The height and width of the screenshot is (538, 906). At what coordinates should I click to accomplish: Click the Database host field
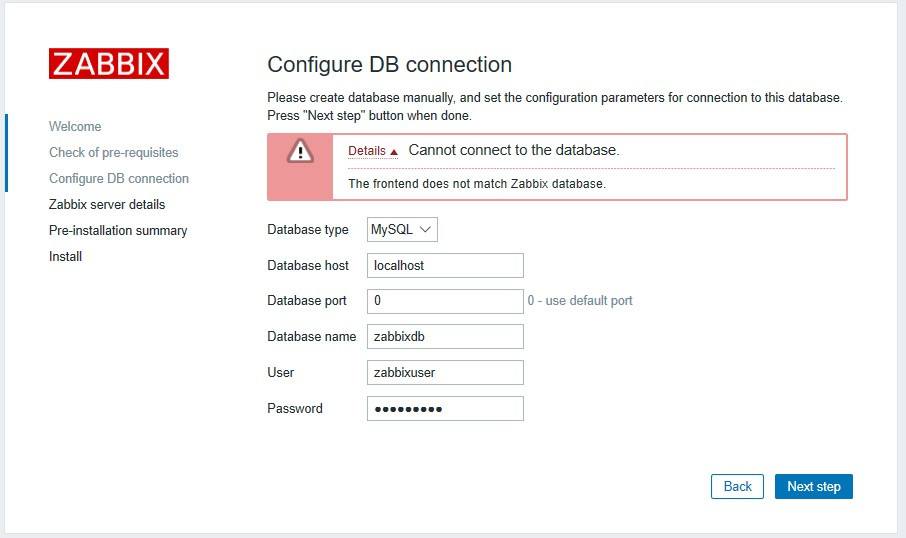[445, 265]
